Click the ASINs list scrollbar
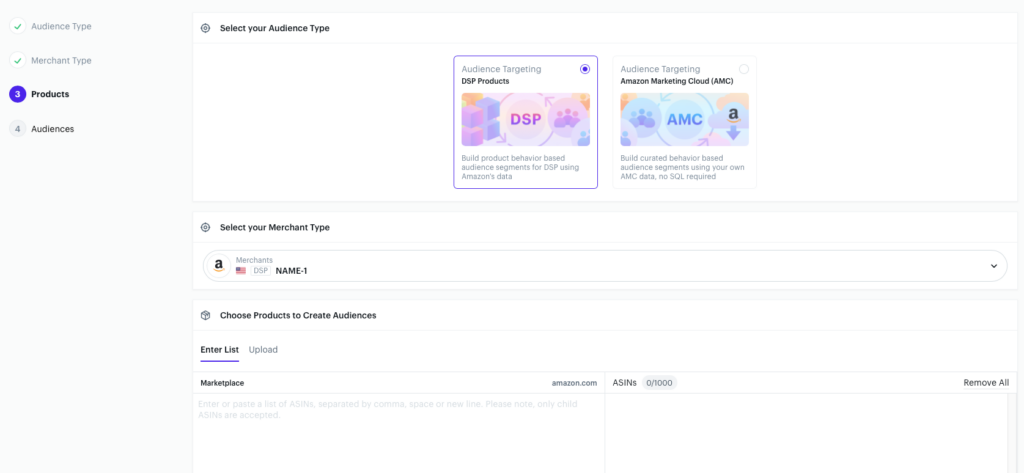The image size is (1024, 473). point(1012,432)
